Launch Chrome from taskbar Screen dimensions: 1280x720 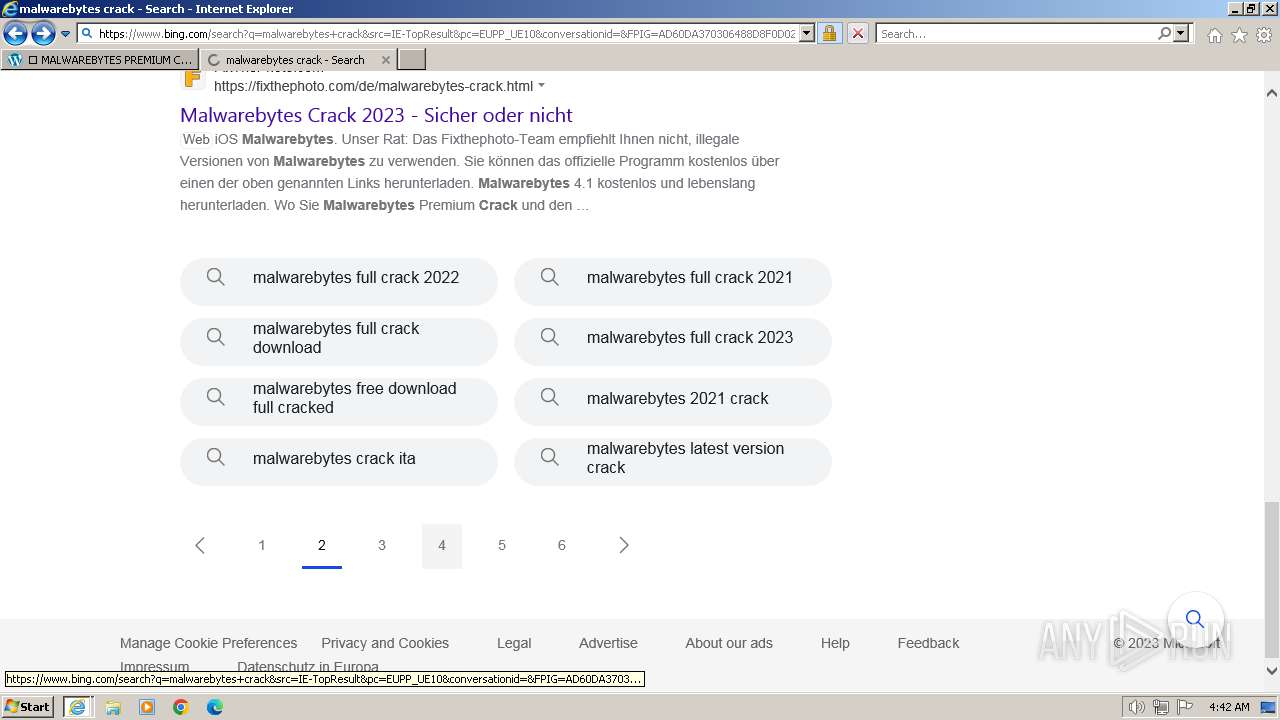click(181, 707)
